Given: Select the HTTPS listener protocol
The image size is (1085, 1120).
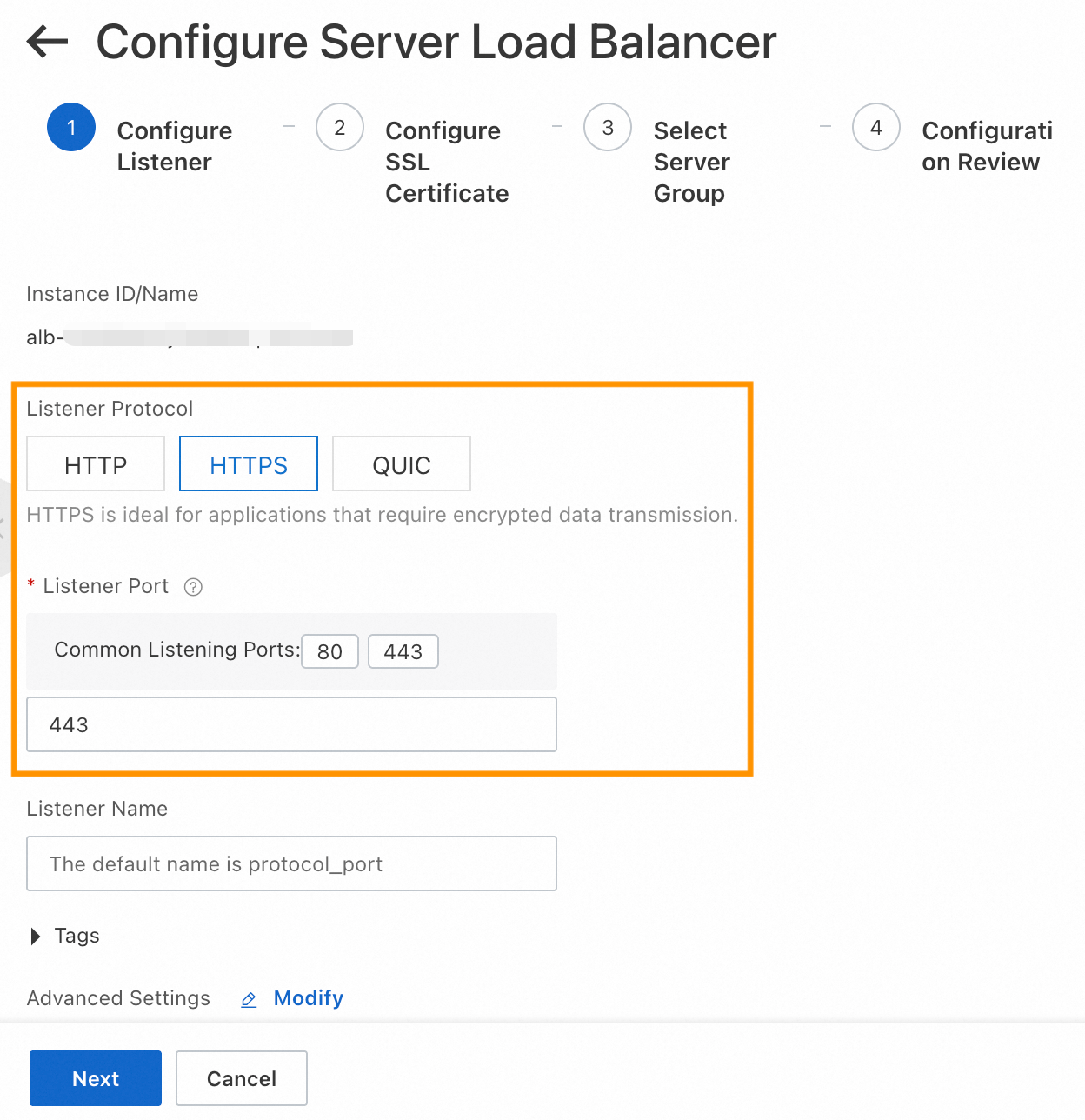Looking at the screenshot, I should point(249,464).
